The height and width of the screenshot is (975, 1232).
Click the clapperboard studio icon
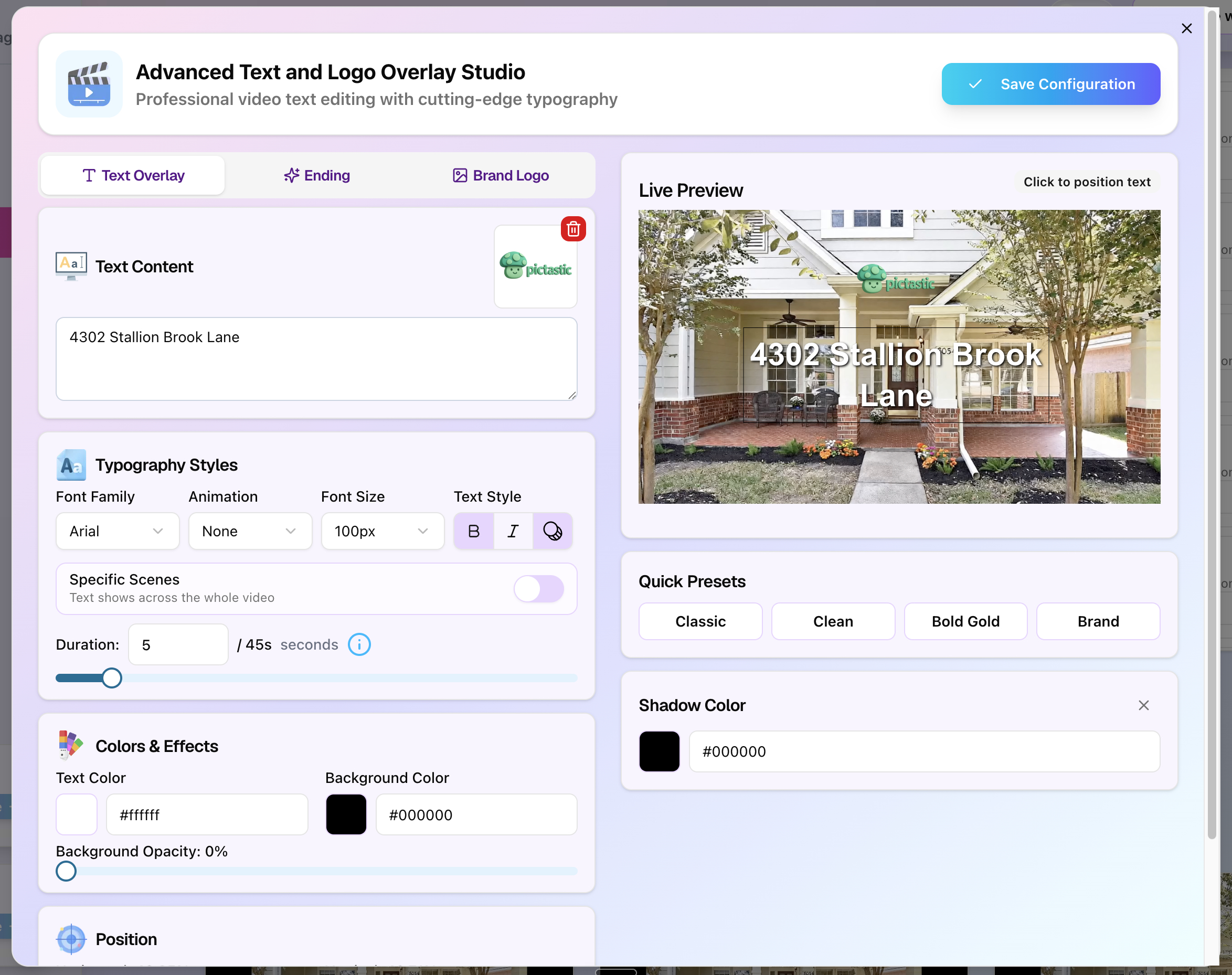pyautogui.click(x=89, y=84)
